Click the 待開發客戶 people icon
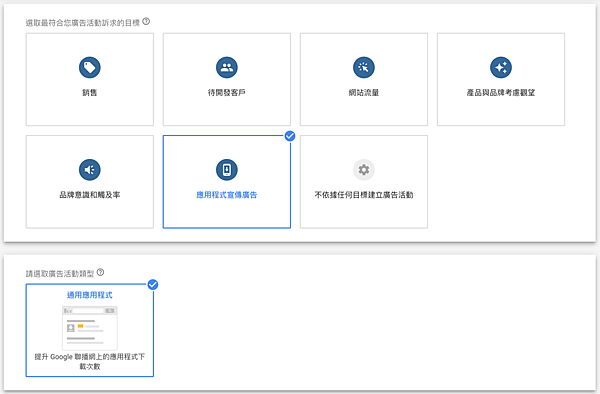The width and height of the screenshot is (600, 394). (x=227, y=67)
